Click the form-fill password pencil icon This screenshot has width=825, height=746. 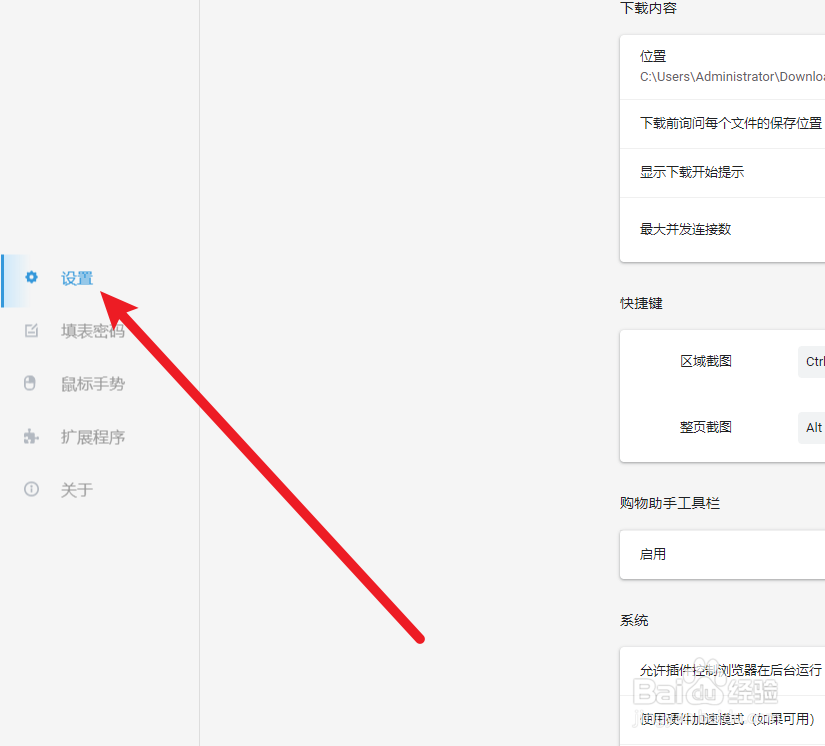30,331
